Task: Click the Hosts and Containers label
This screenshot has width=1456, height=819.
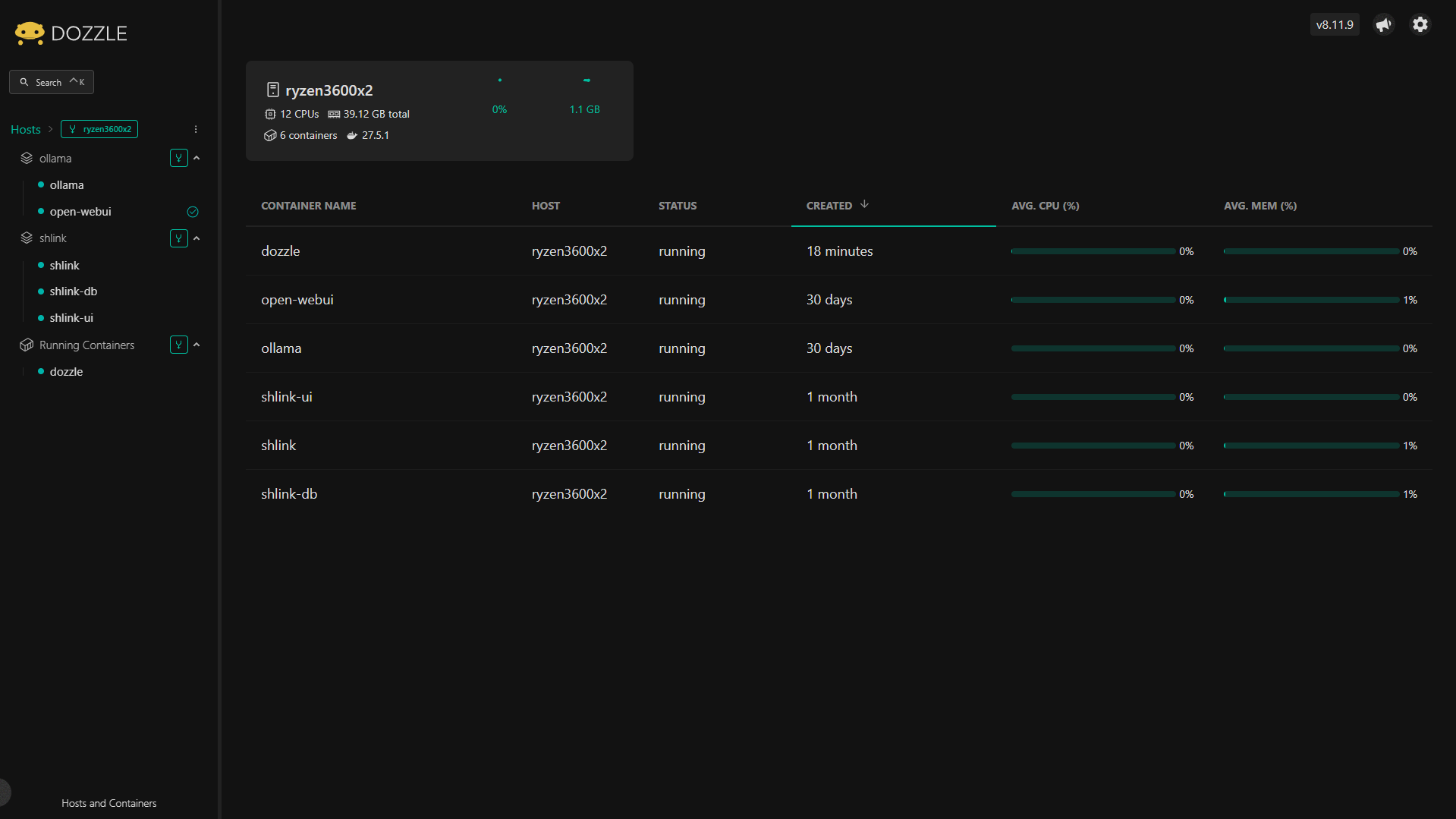Action: tap(109, 803)
